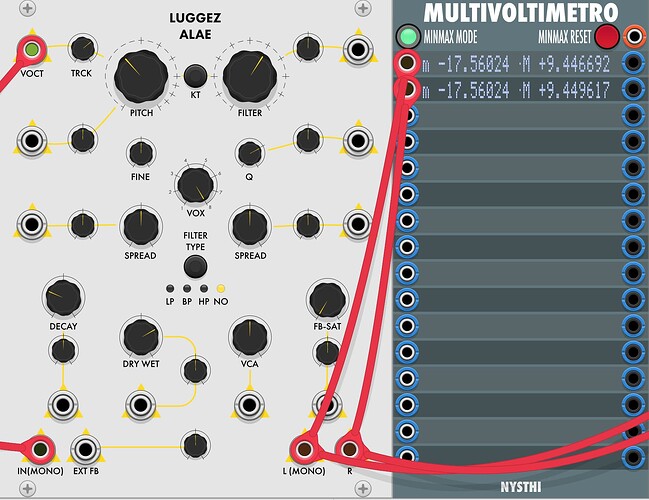Toggle the KT button

[x=195, y=74]
